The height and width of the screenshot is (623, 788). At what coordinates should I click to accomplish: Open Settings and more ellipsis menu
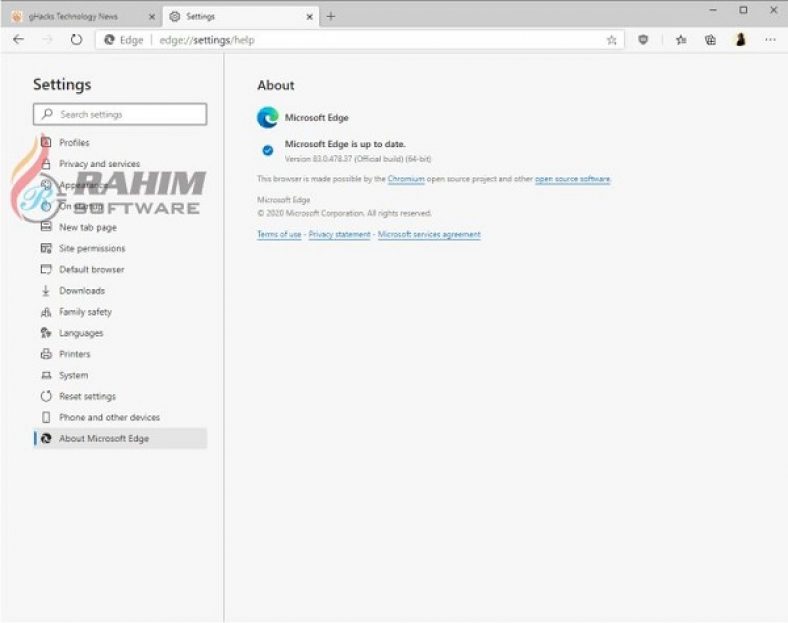[x=770, y=40]
